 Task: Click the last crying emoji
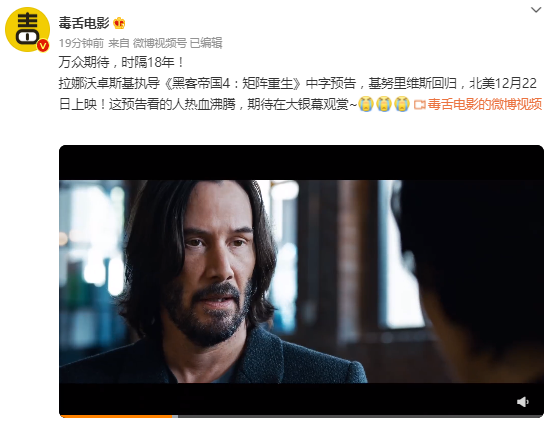[402, 104]
